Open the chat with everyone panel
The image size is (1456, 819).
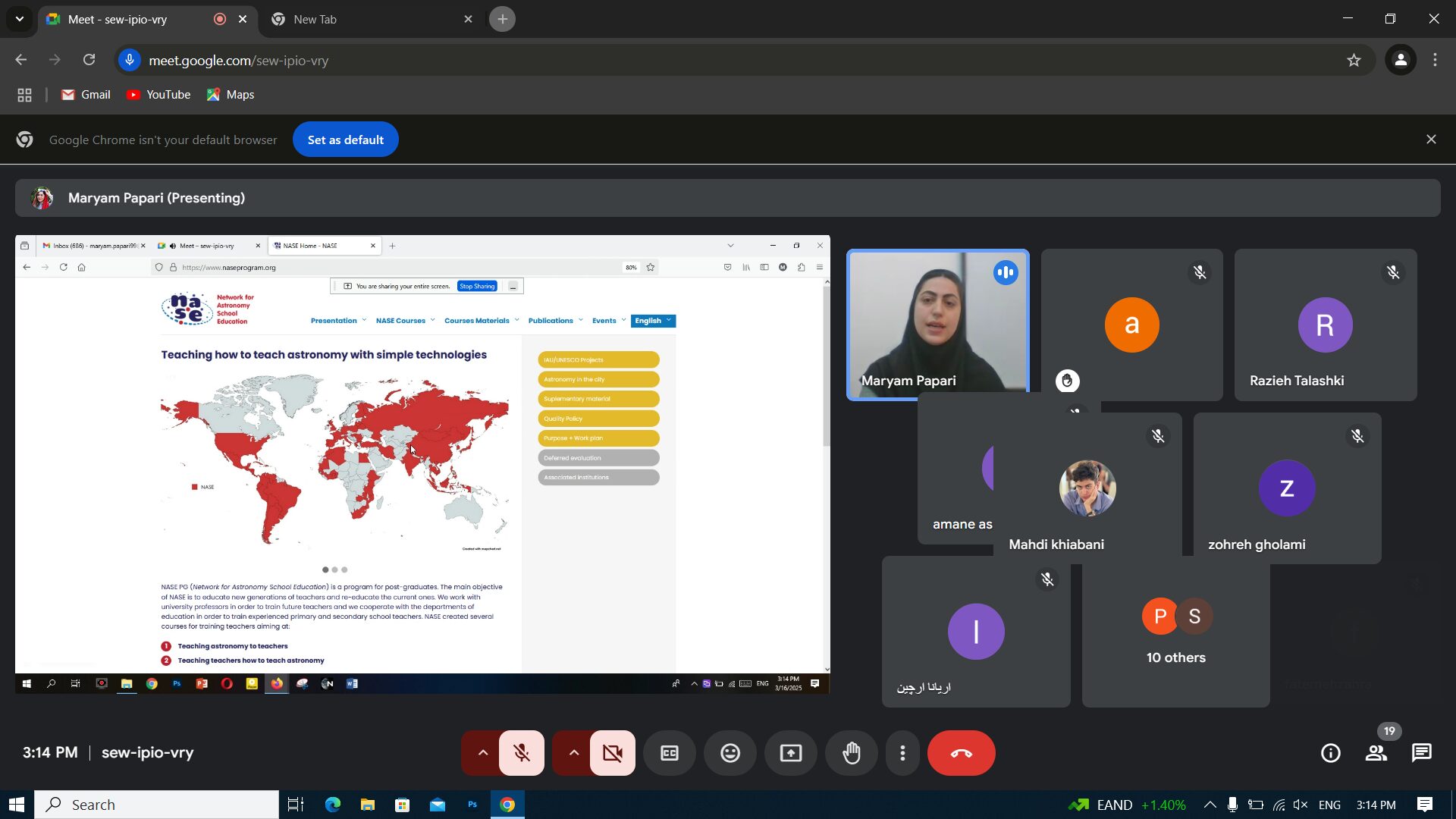point(1422,753)
